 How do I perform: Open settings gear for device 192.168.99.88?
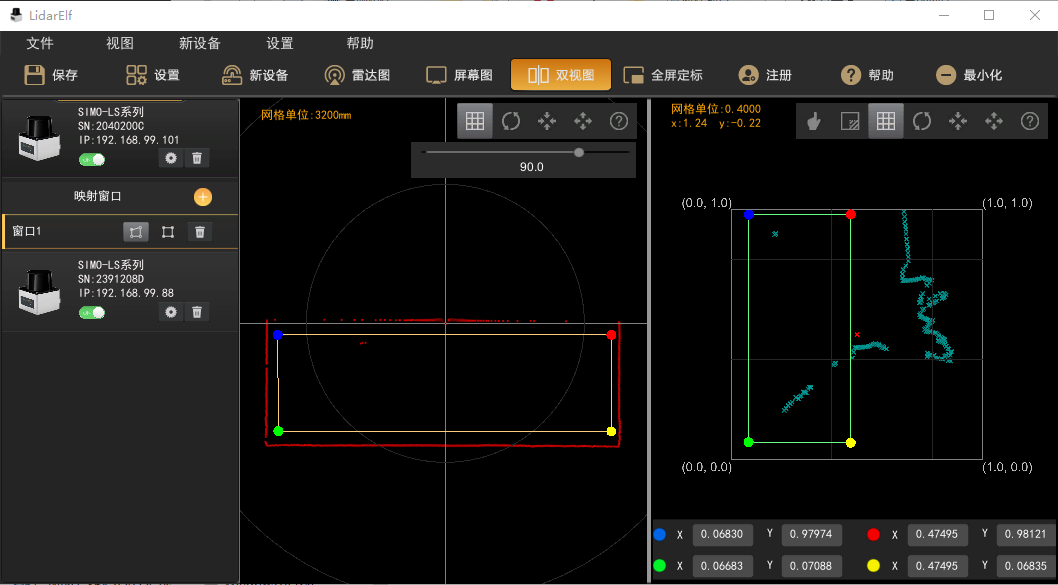click(x=171, y=312)
